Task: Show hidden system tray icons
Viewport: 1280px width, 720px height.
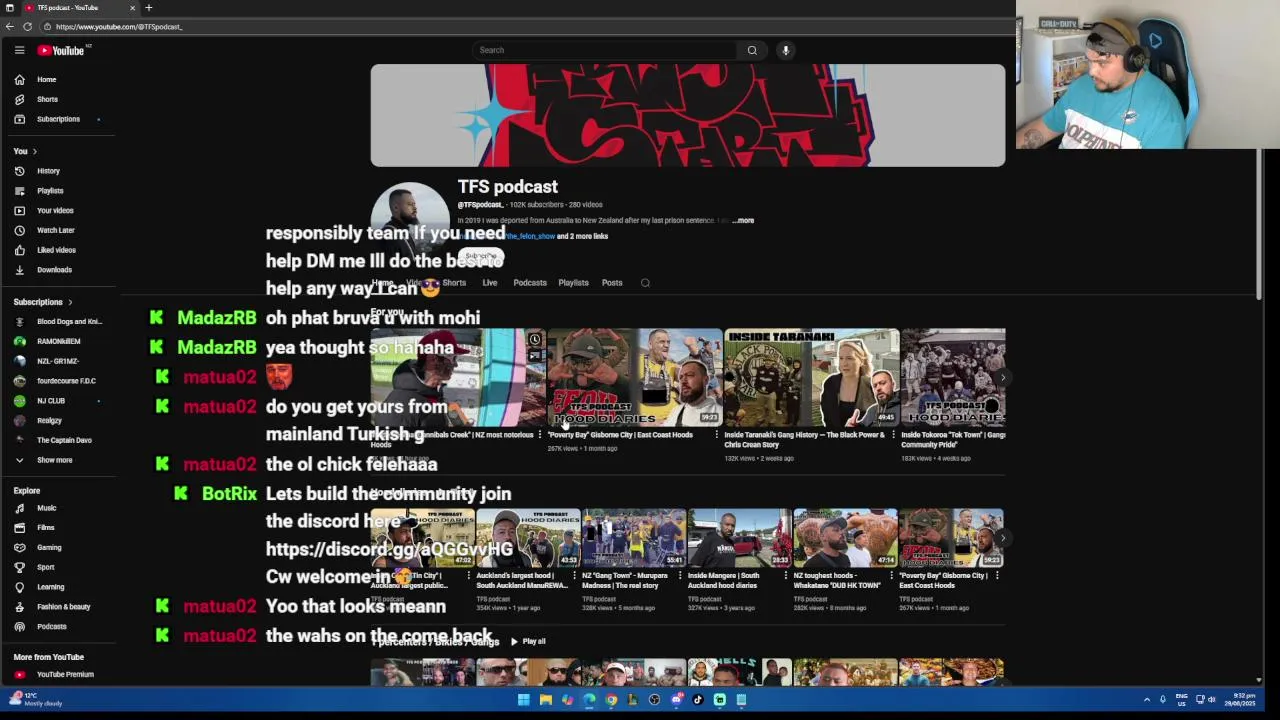Action: [1147, 700]
